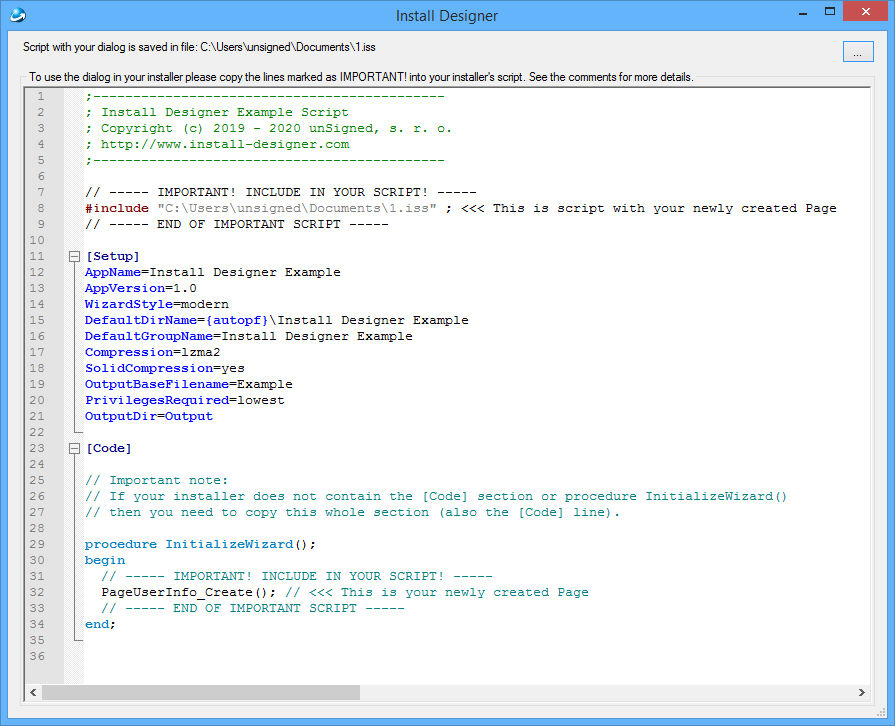Click the WizardStyle=modern line
The height and width of the screenshot is (726, 895).
[157, 304]
